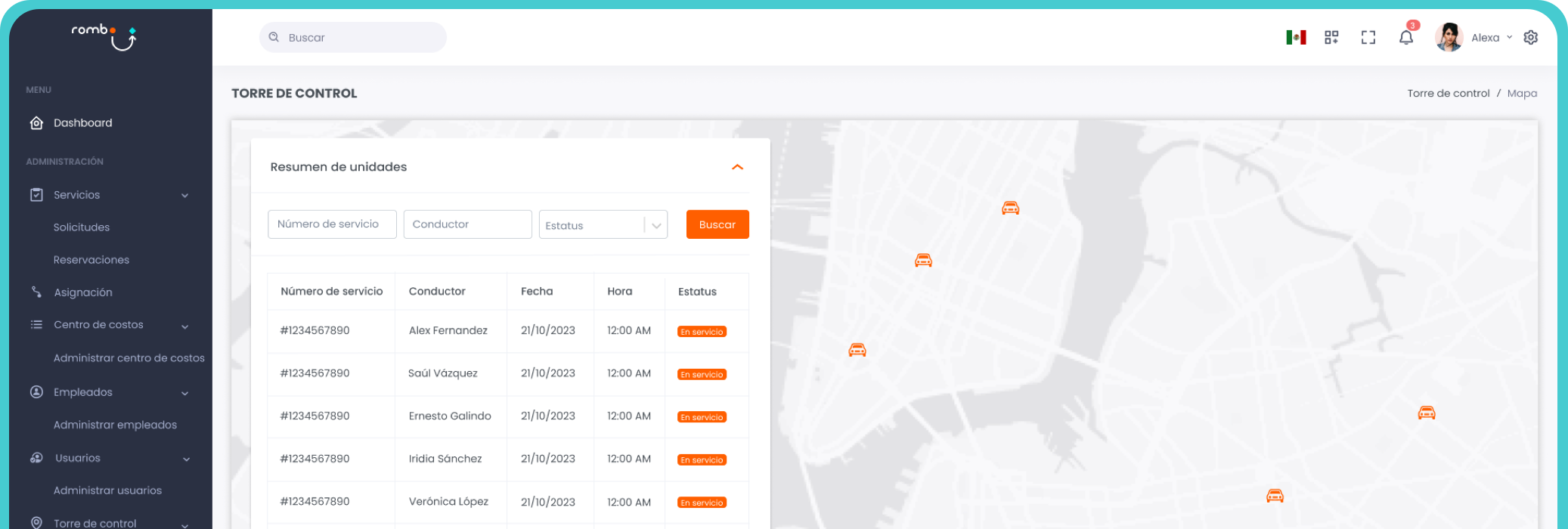Click the Torre de control pin icon

pos(36,522)
